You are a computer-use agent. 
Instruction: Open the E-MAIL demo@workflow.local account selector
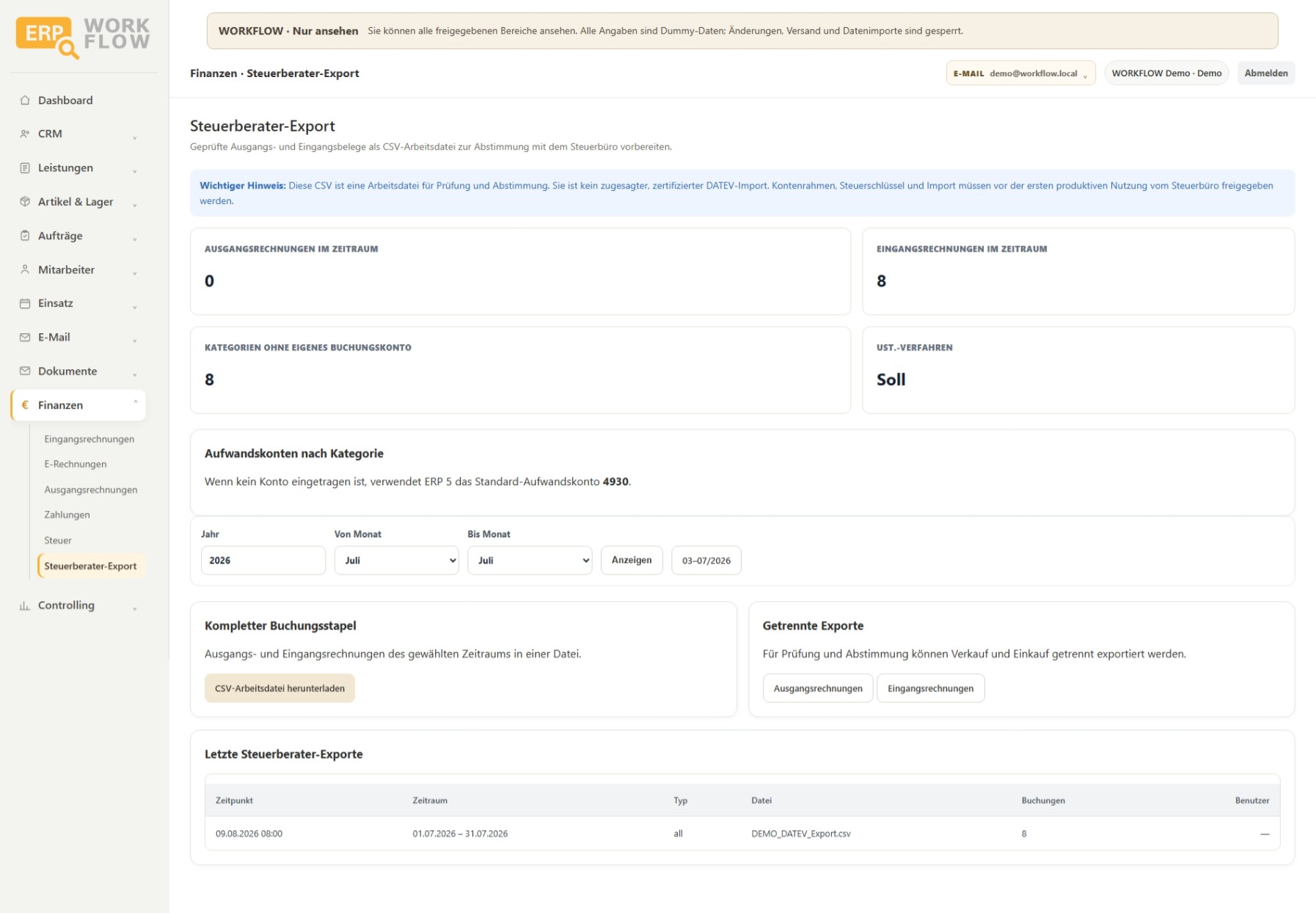pos(1020,73)
